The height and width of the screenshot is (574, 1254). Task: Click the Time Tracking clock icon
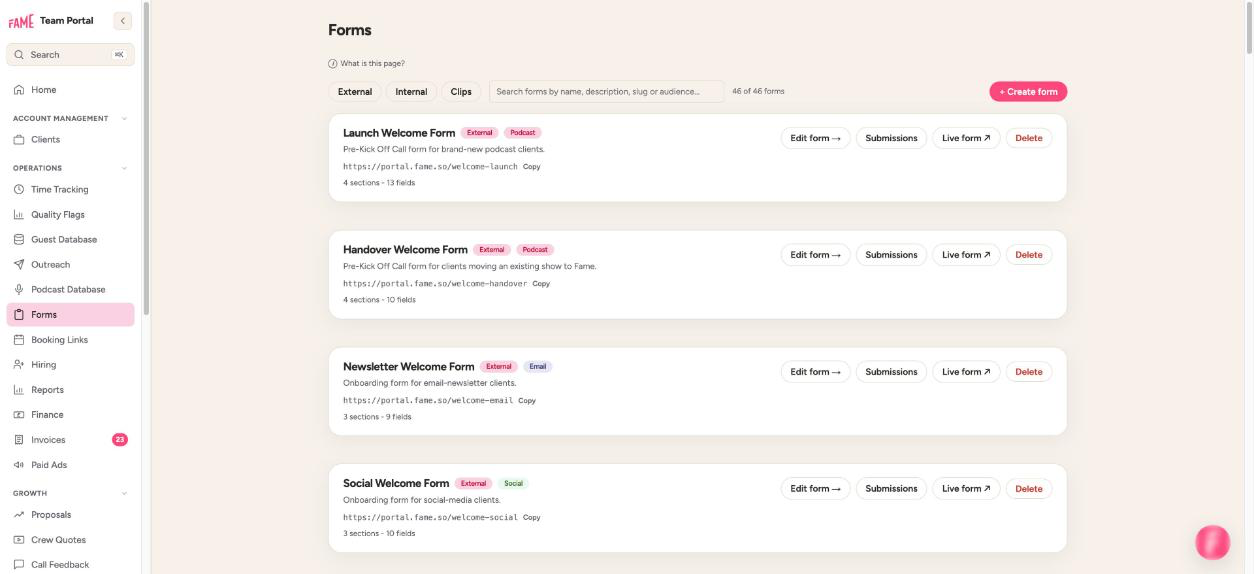click(18, 190)
